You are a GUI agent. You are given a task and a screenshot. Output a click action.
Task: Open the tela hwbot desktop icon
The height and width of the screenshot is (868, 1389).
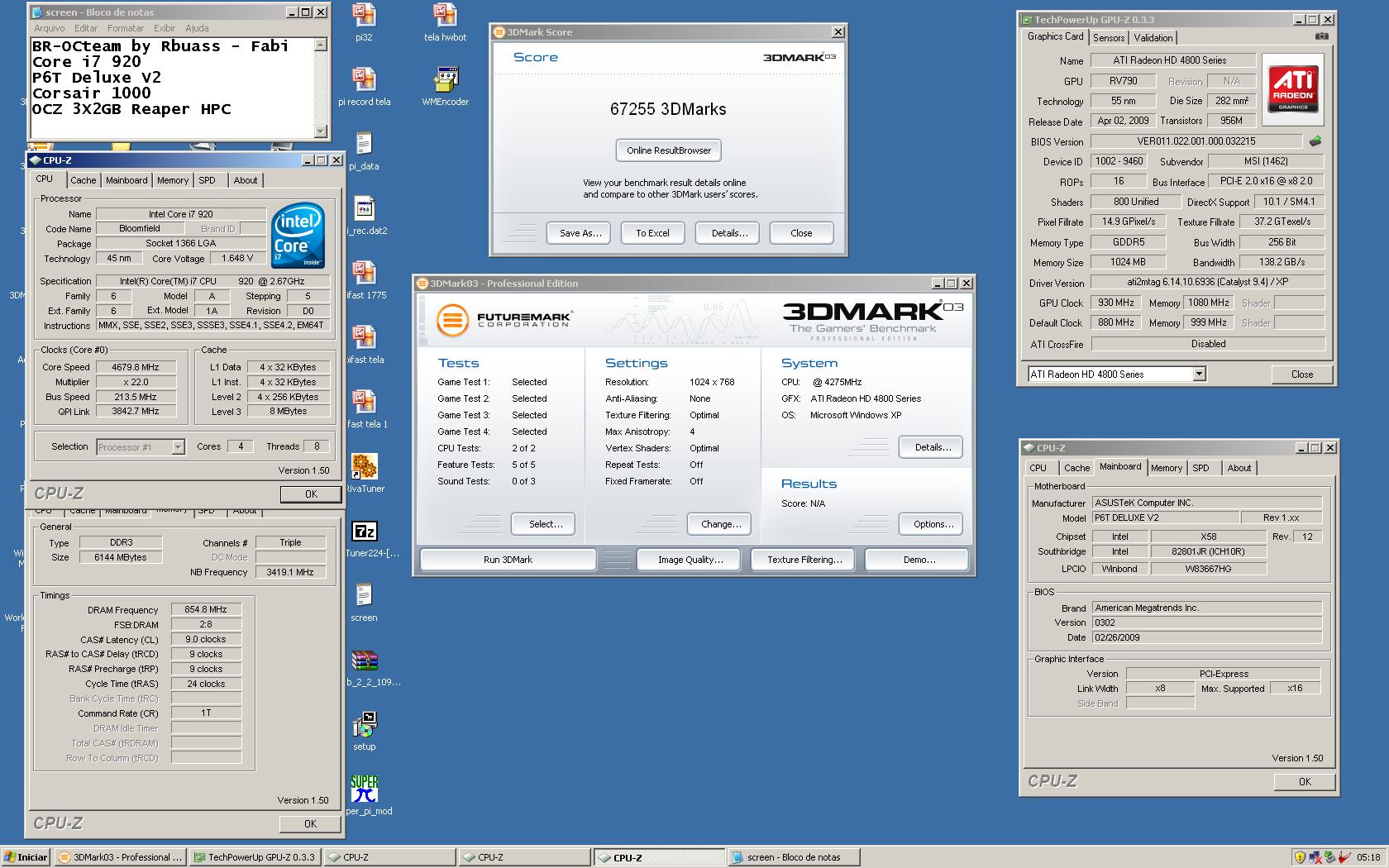(445, 15)
